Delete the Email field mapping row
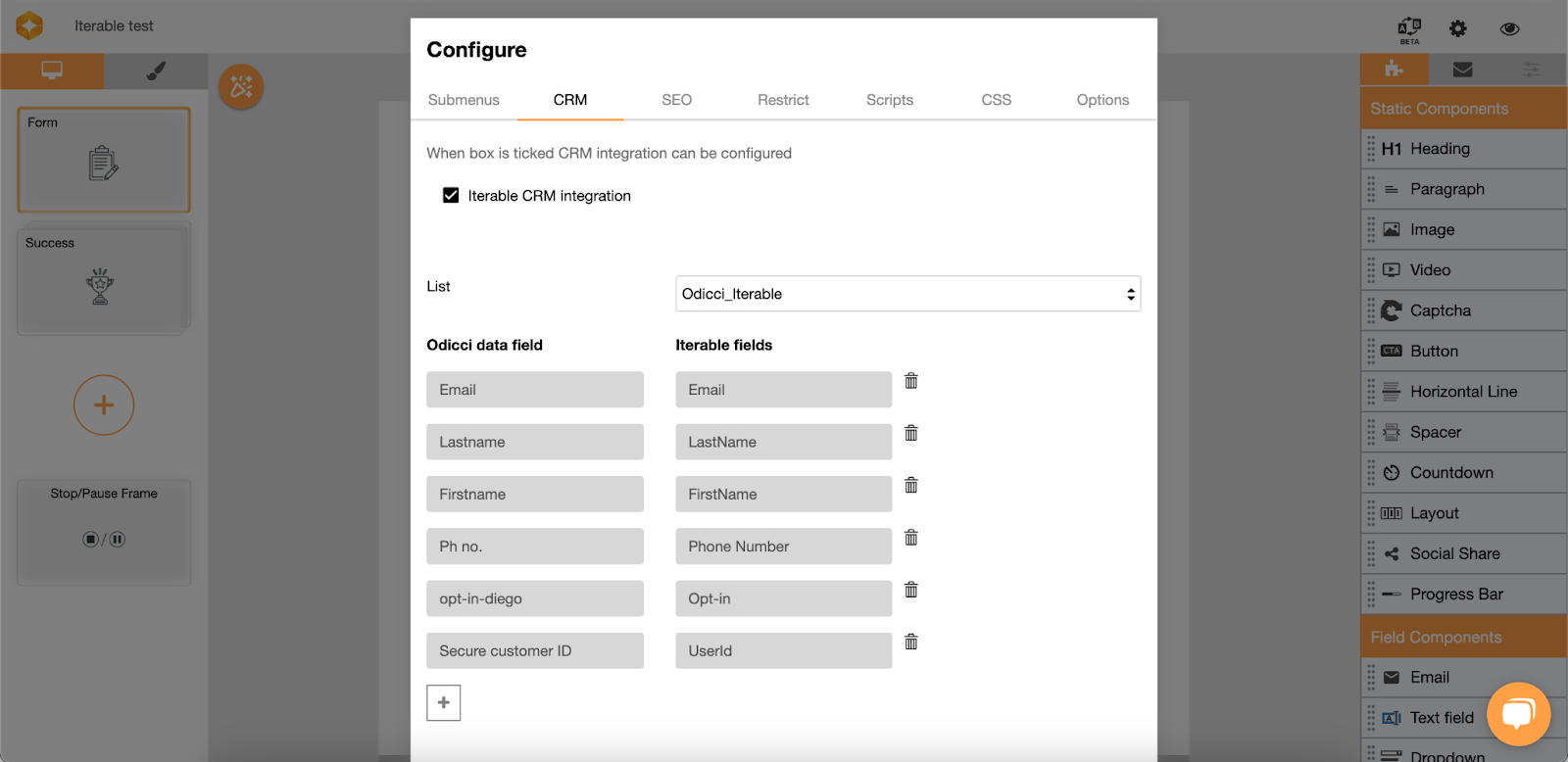 coord(910,381)
